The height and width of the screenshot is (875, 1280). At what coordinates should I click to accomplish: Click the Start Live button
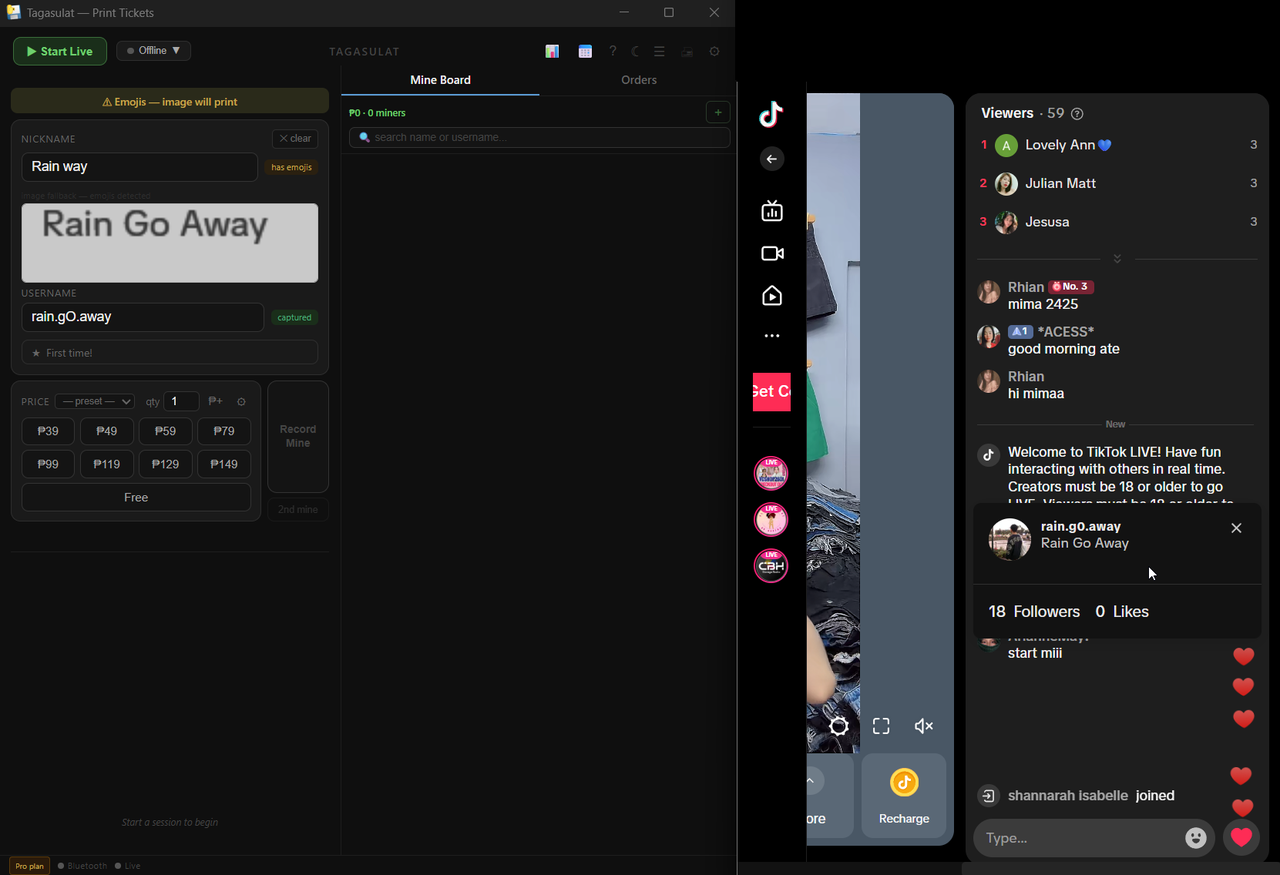click(60, 51)
